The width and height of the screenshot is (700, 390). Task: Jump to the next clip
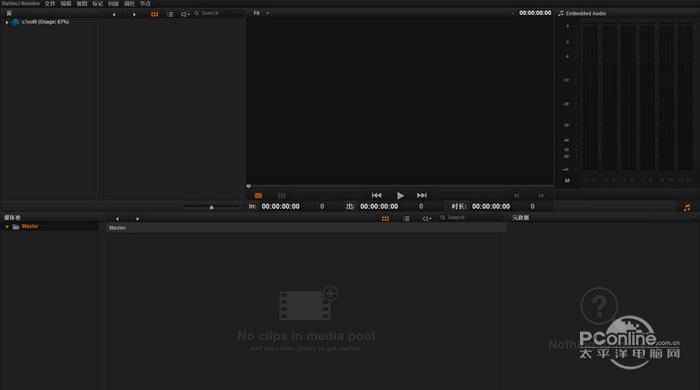click(421, 195)
